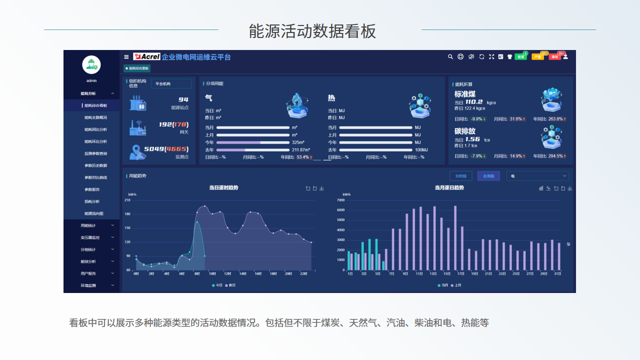Switch 当月逐日趋势 chart to bar view icon
Viewport: 640px width, 360px height.
541,188
